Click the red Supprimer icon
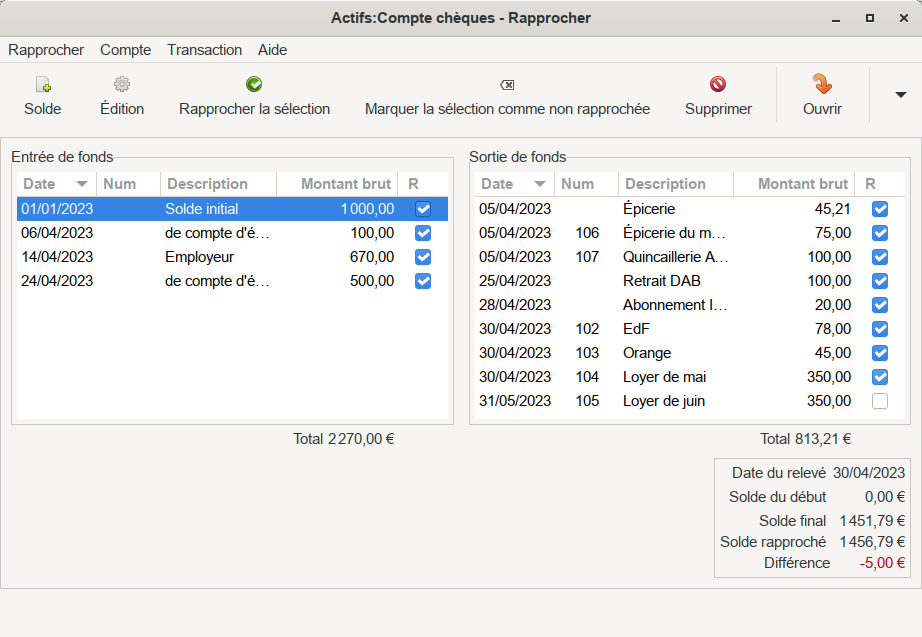922x637 pixels. [718, 85]
